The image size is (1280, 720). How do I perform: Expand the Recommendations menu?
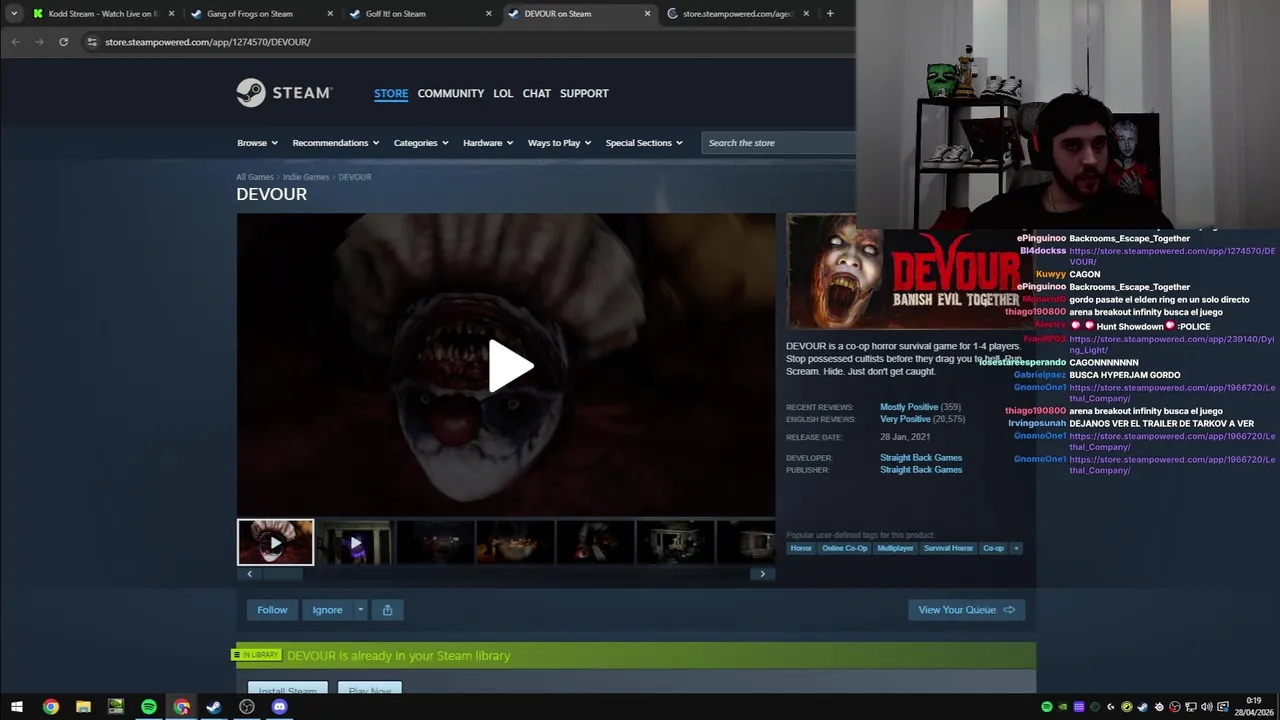coord(336,143)
